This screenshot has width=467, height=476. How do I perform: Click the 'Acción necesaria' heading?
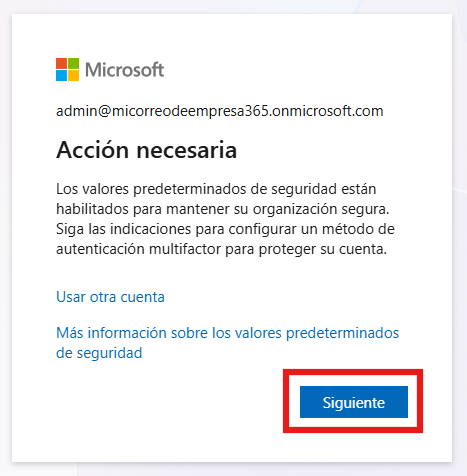click(x=146, y=150)
